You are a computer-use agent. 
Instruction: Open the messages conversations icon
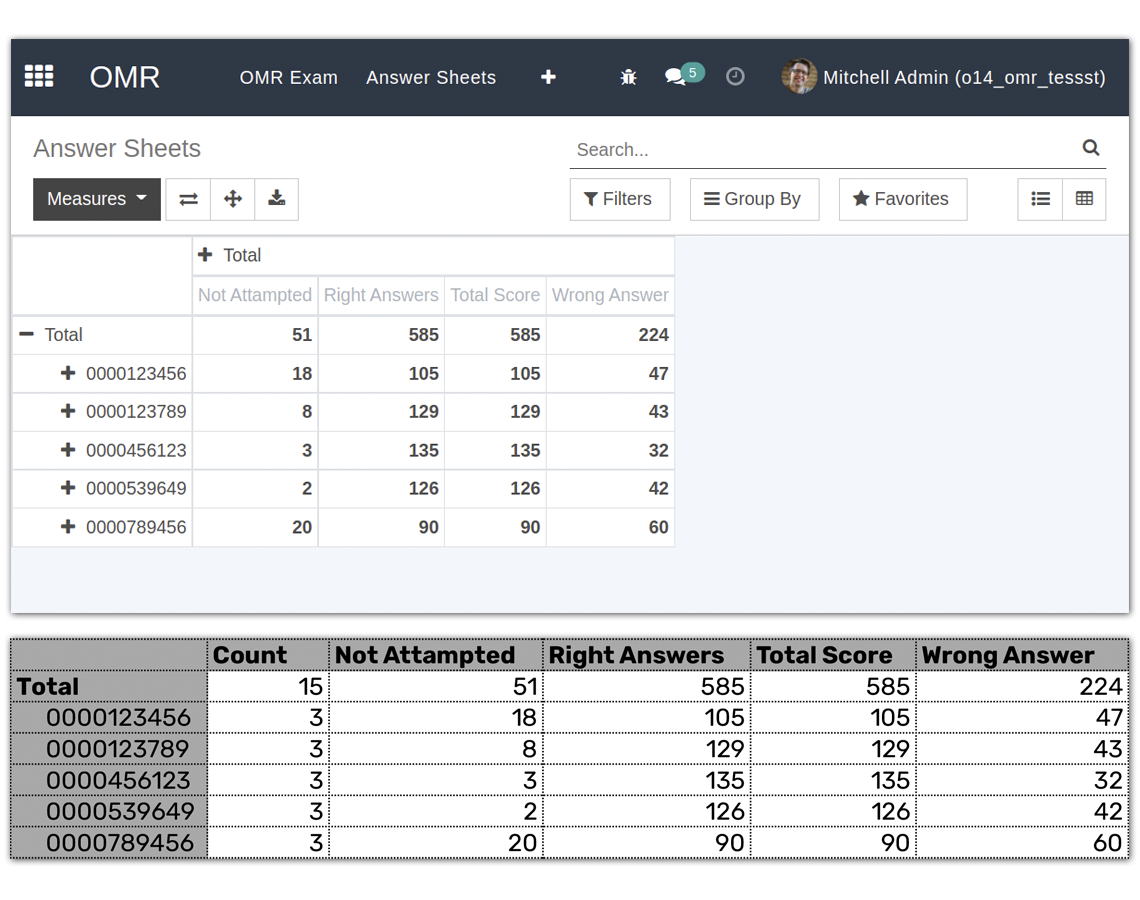(x=676, y=77)
